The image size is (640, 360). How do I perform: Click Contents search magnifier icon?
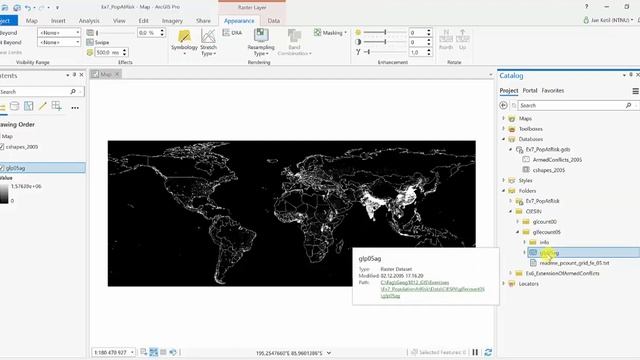point(73,91)
